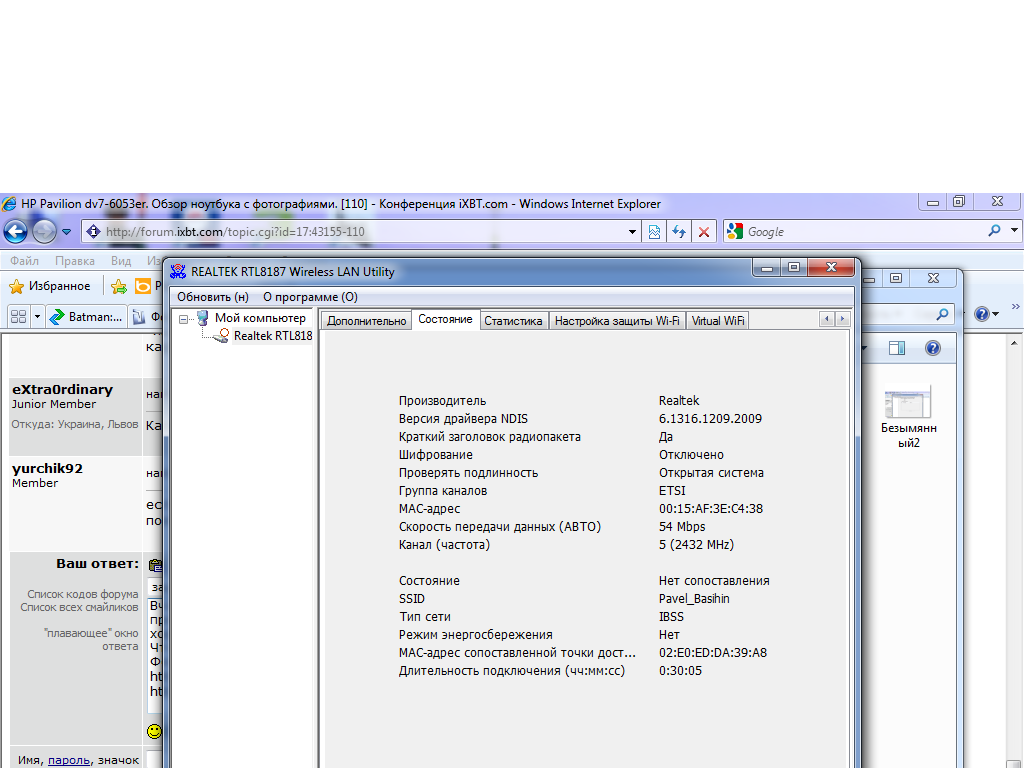Expand the IE command bar chevron
Viewport: 1024px width, 768px height.
(x=1015, y=306)
